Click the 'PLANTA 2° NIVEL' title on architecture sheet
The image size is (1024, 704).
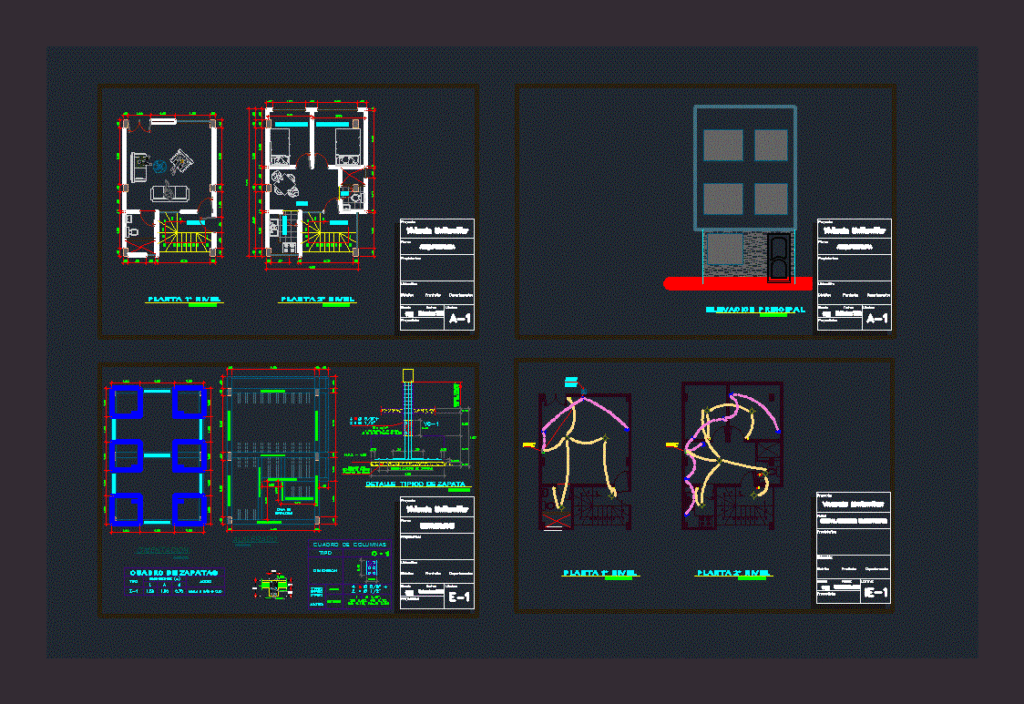pyautogui.click(x=317, y=299)
